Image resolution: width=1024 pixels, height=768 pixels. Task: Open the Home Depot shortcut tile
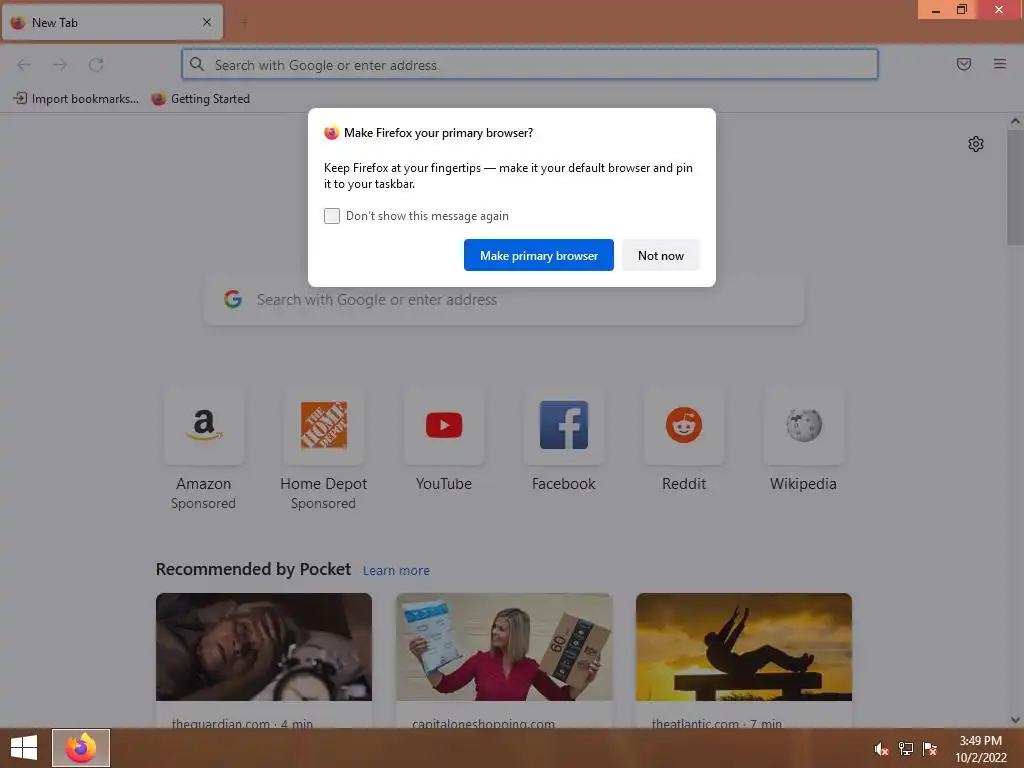(x=323, y=426)
